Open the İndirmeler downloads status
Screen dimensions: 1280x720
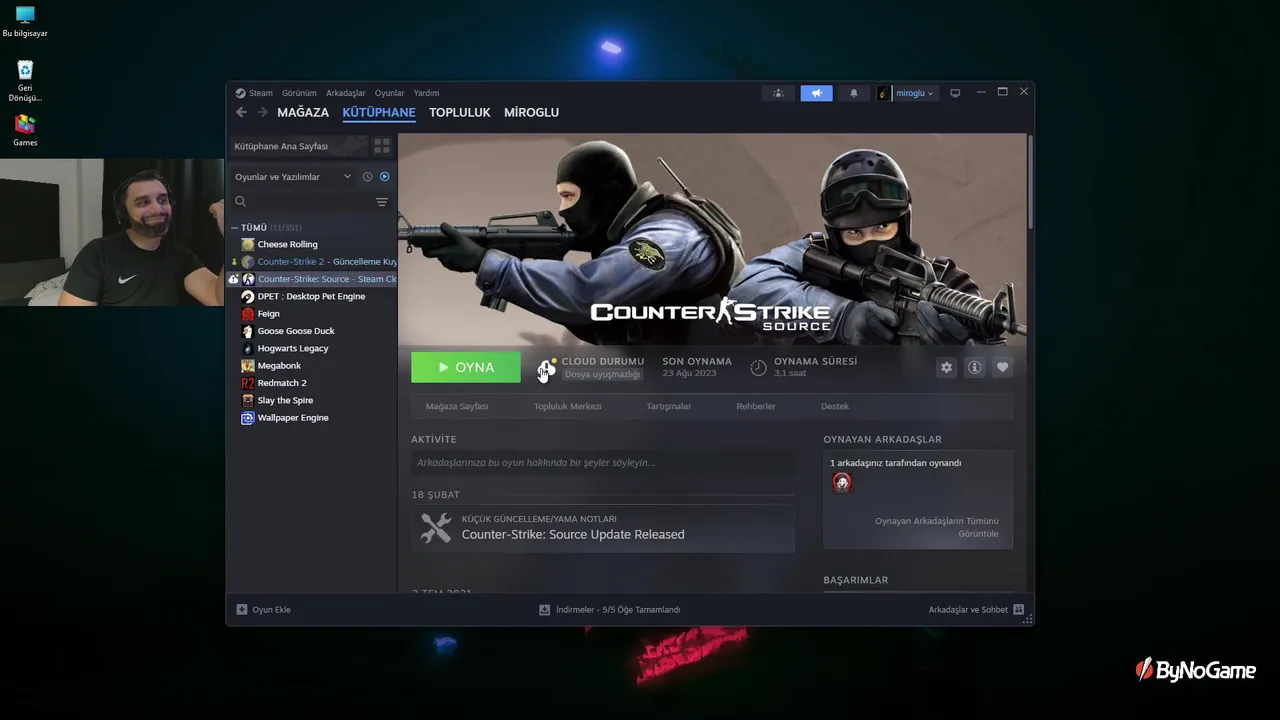coord(610,610)
